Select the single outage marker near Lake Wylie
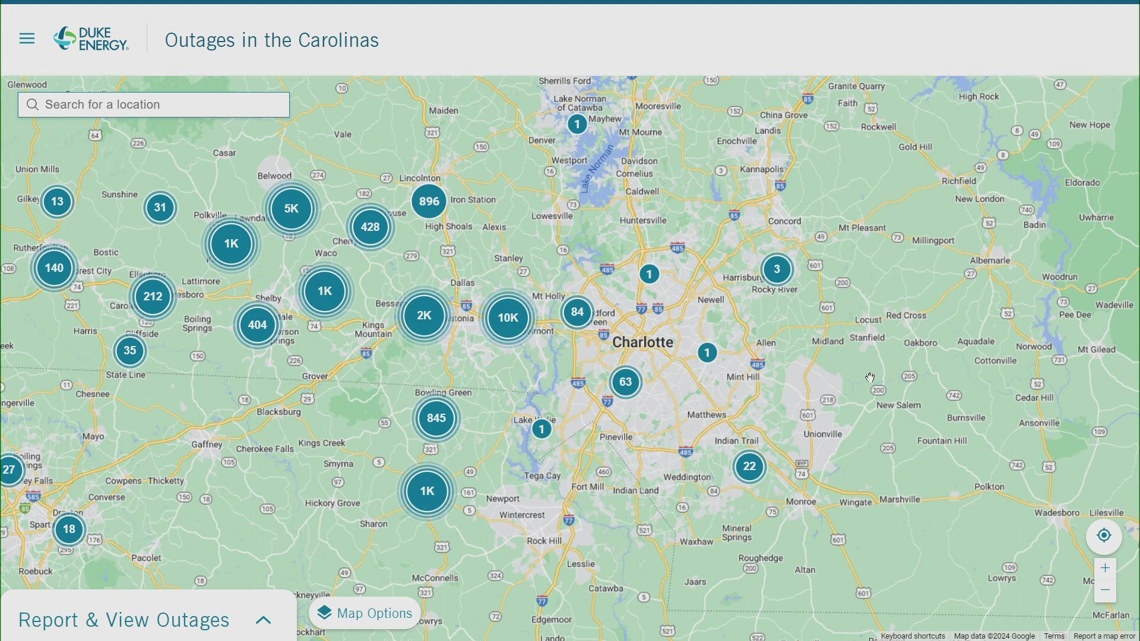 (x=541, y=428)
